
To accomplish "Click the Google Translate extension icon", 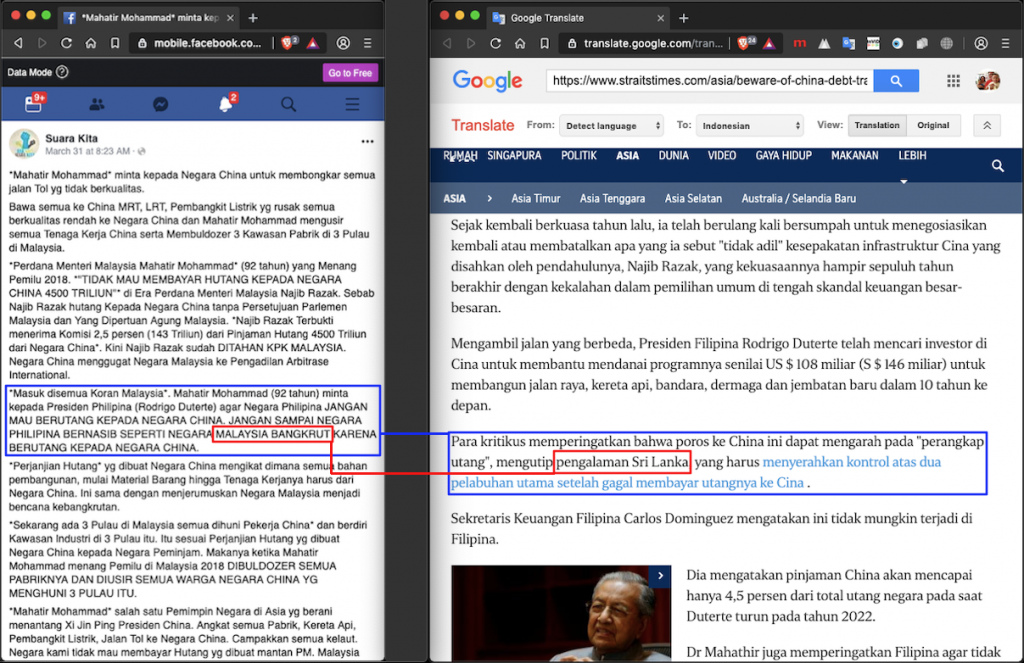I will tap(848, 43).
